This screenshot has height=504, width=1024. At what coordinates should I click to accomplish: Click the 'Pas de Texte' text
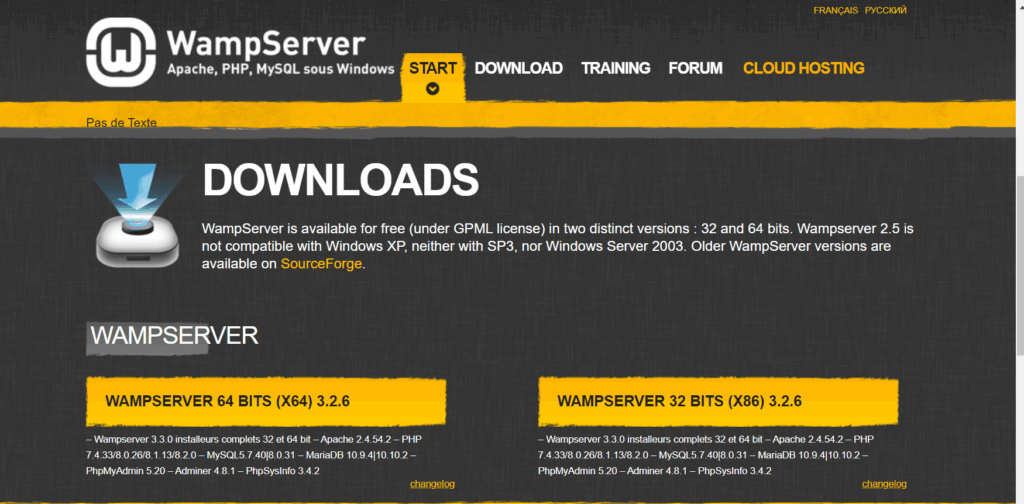click(x=121, y=123)
